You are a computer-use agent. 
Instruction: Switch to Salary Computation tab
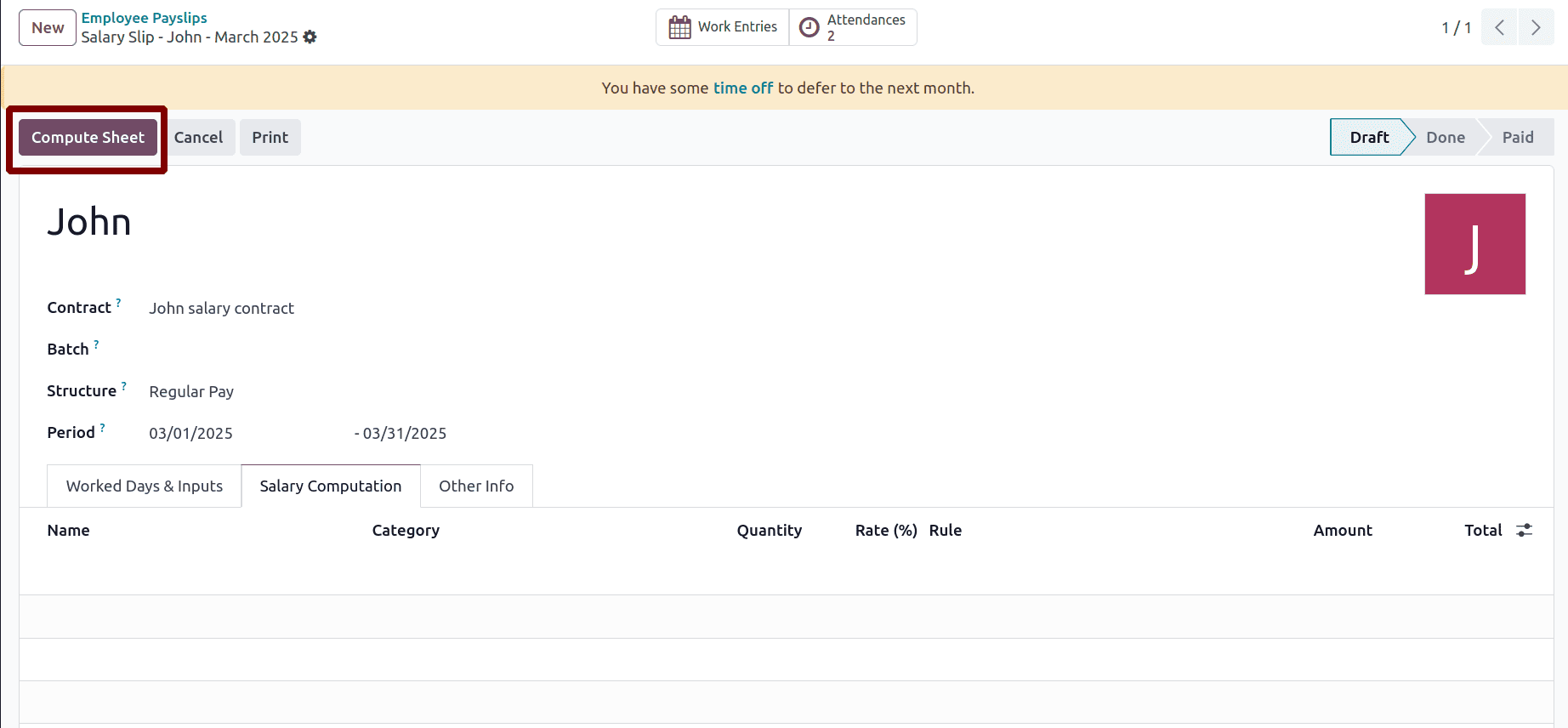[x=331, y=486]
